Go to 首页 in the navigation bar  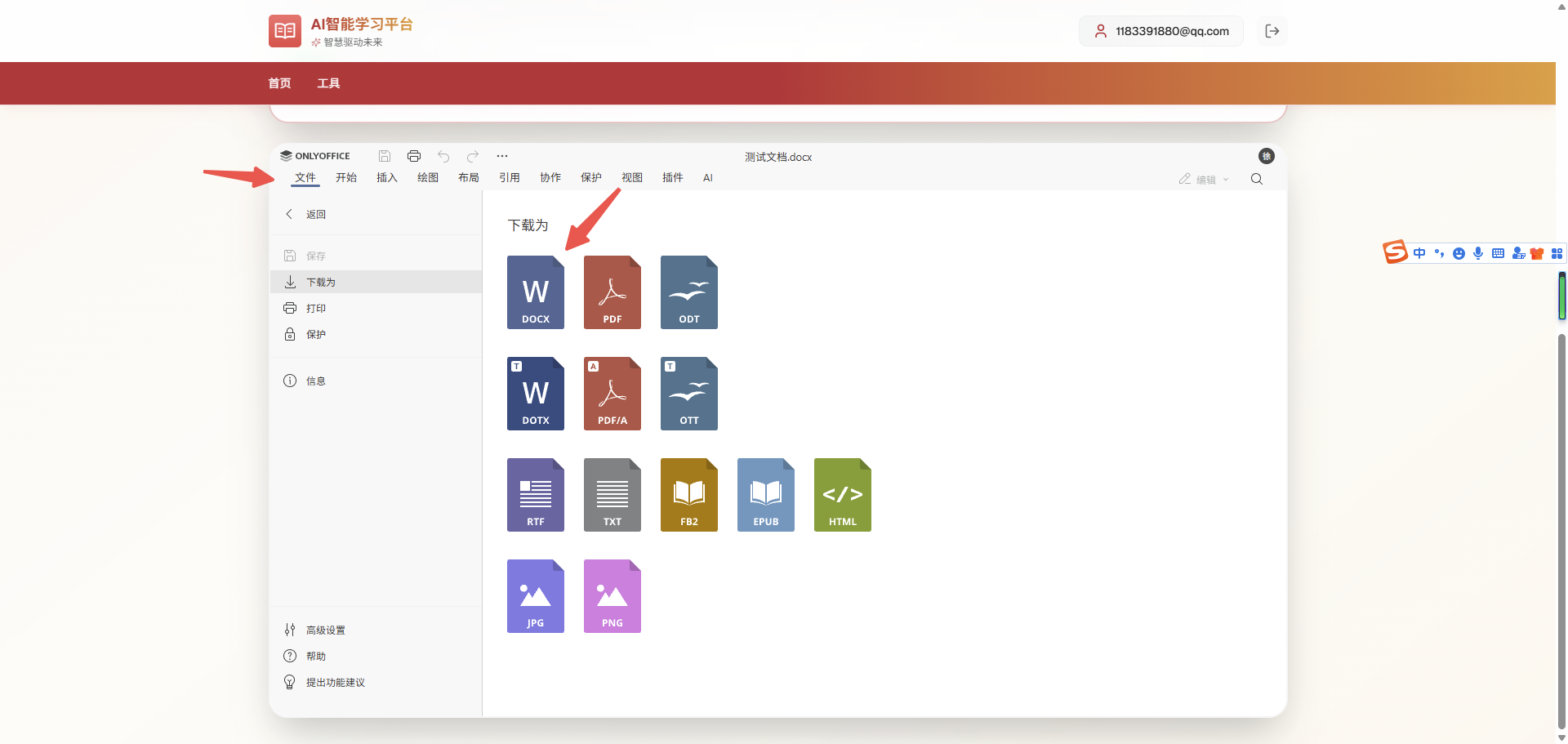pyautogui.click(x=279, y=83)
